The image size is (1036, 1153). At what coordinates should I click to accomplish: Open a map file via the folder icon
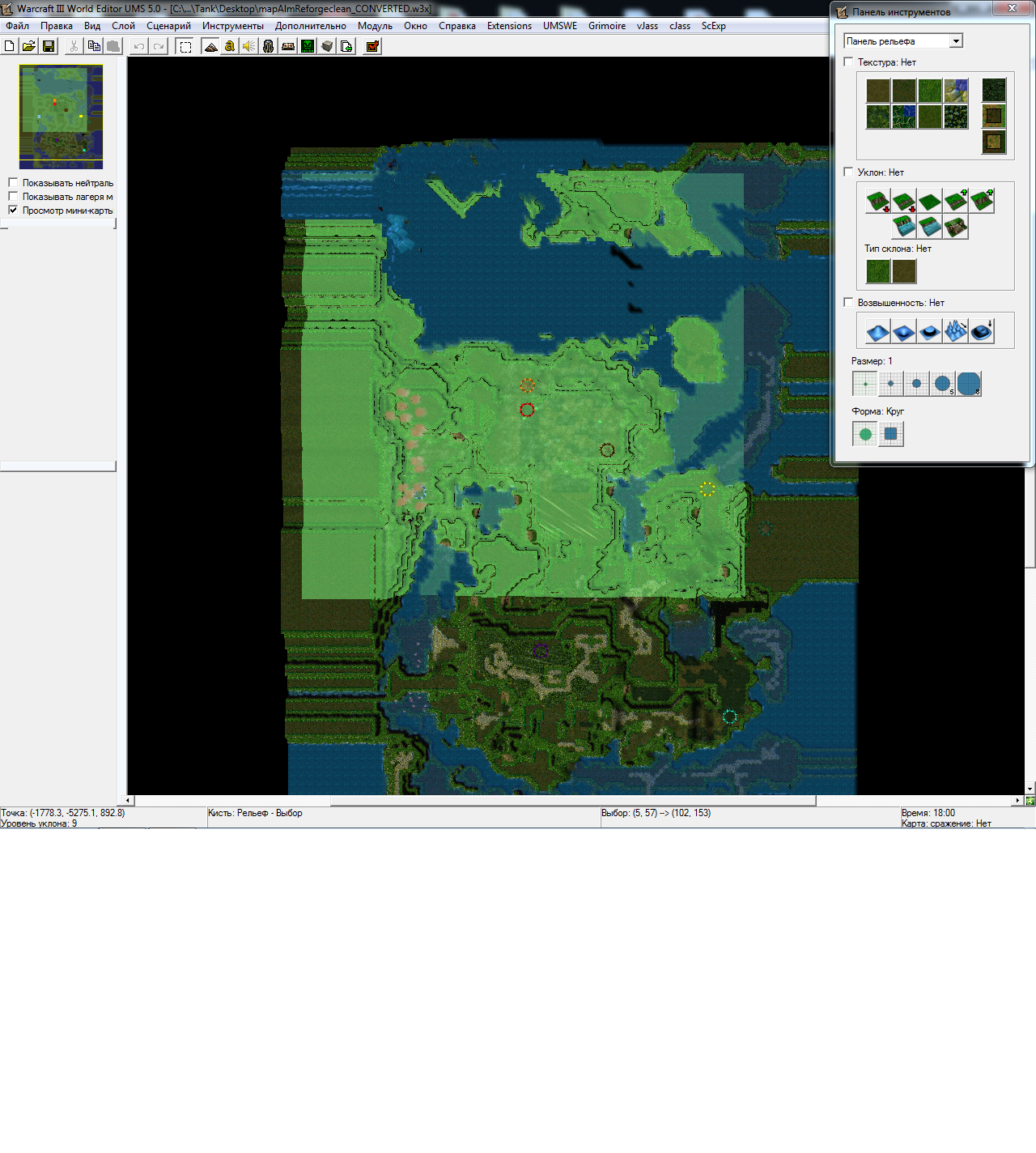tap(29, 46)
